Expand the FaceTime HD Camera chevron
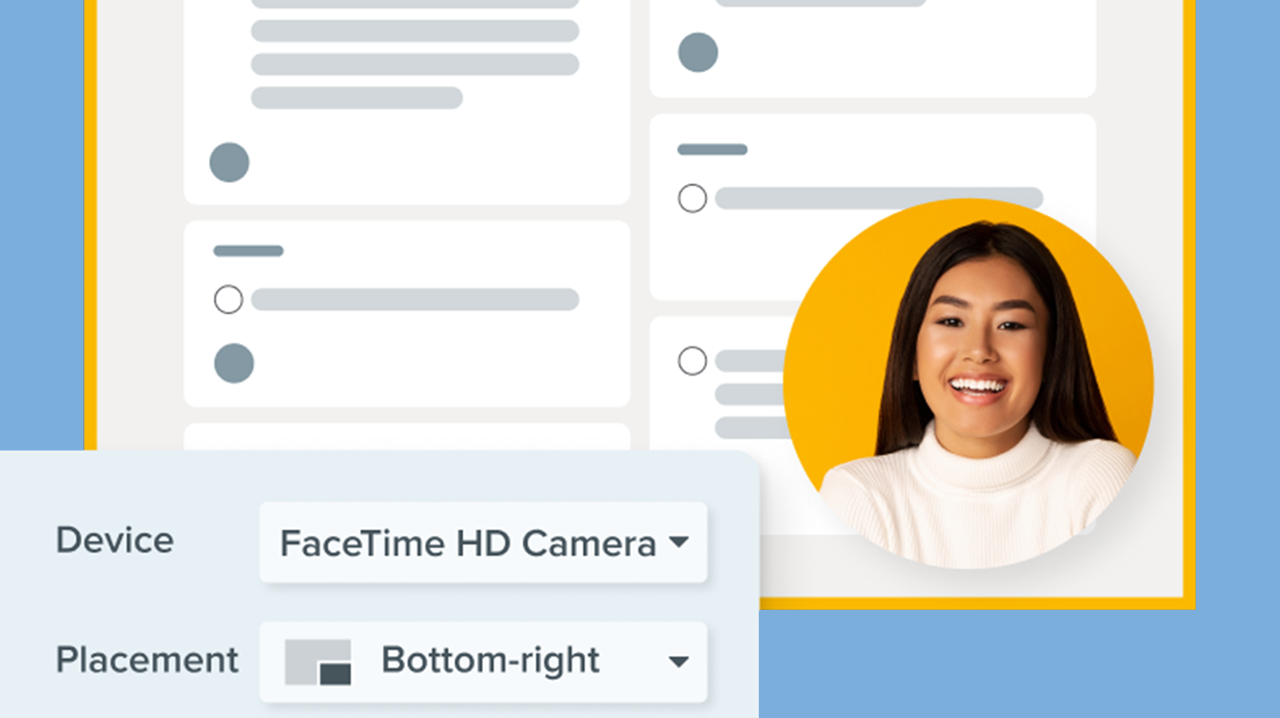 click(679, 542)
